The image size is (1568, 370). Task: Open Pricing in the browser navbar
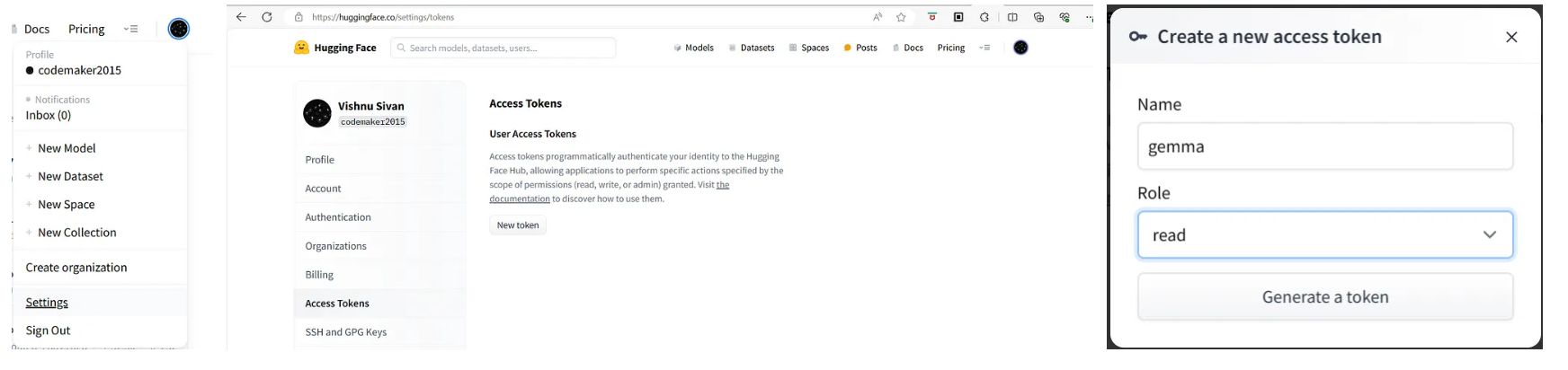pyautogui.click(x=951, y=48)
